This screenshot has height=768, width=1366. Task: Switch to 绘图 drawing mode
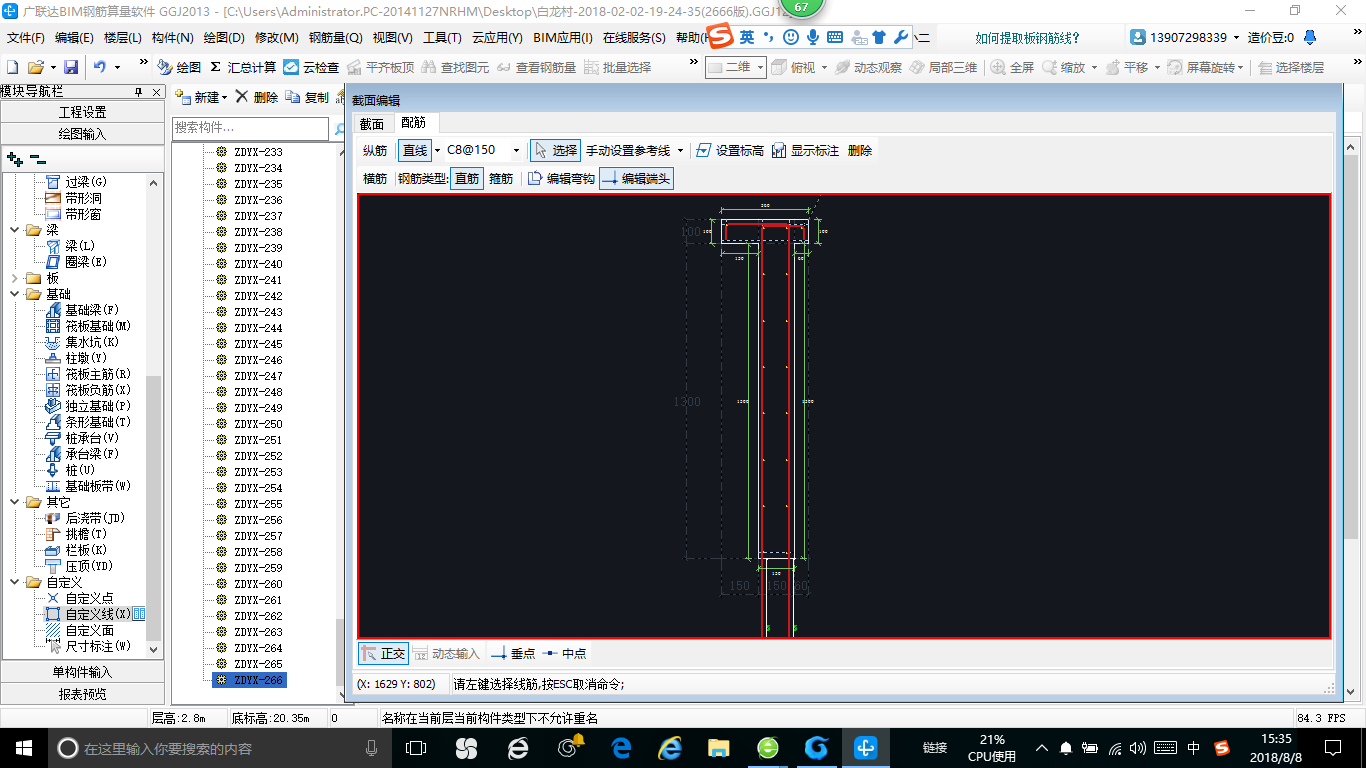(x=180, y=67)
